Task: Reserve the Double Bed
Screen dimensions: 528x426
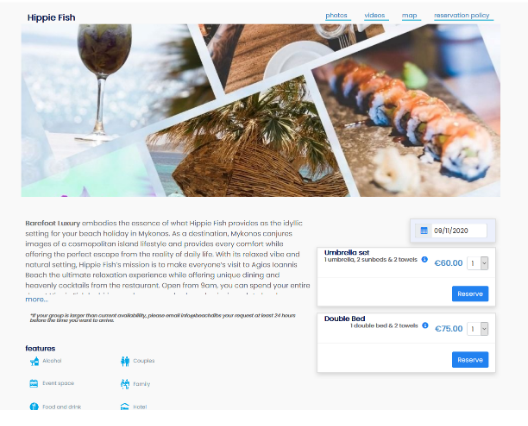Action: (x=470, y=360)
